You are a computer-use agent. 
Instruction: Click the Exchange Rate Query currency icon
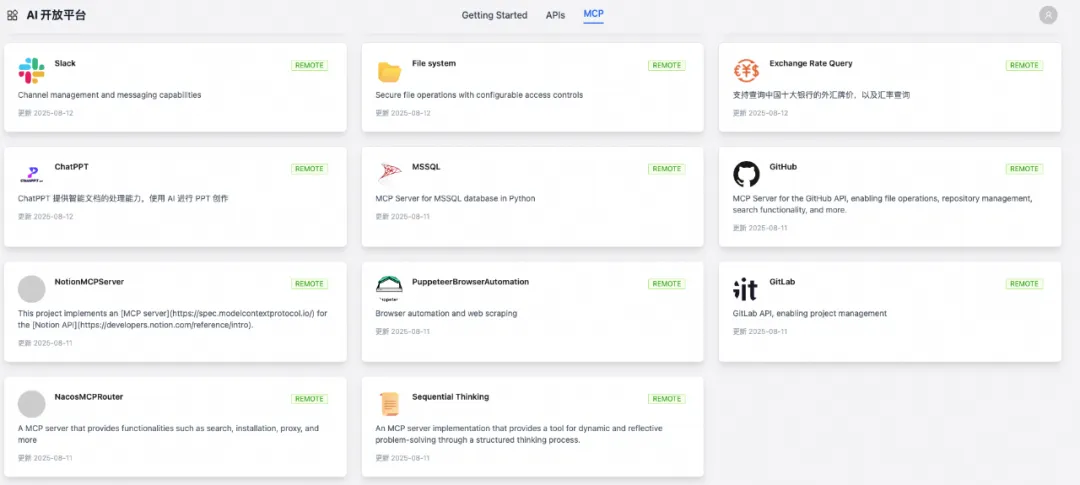747,71
